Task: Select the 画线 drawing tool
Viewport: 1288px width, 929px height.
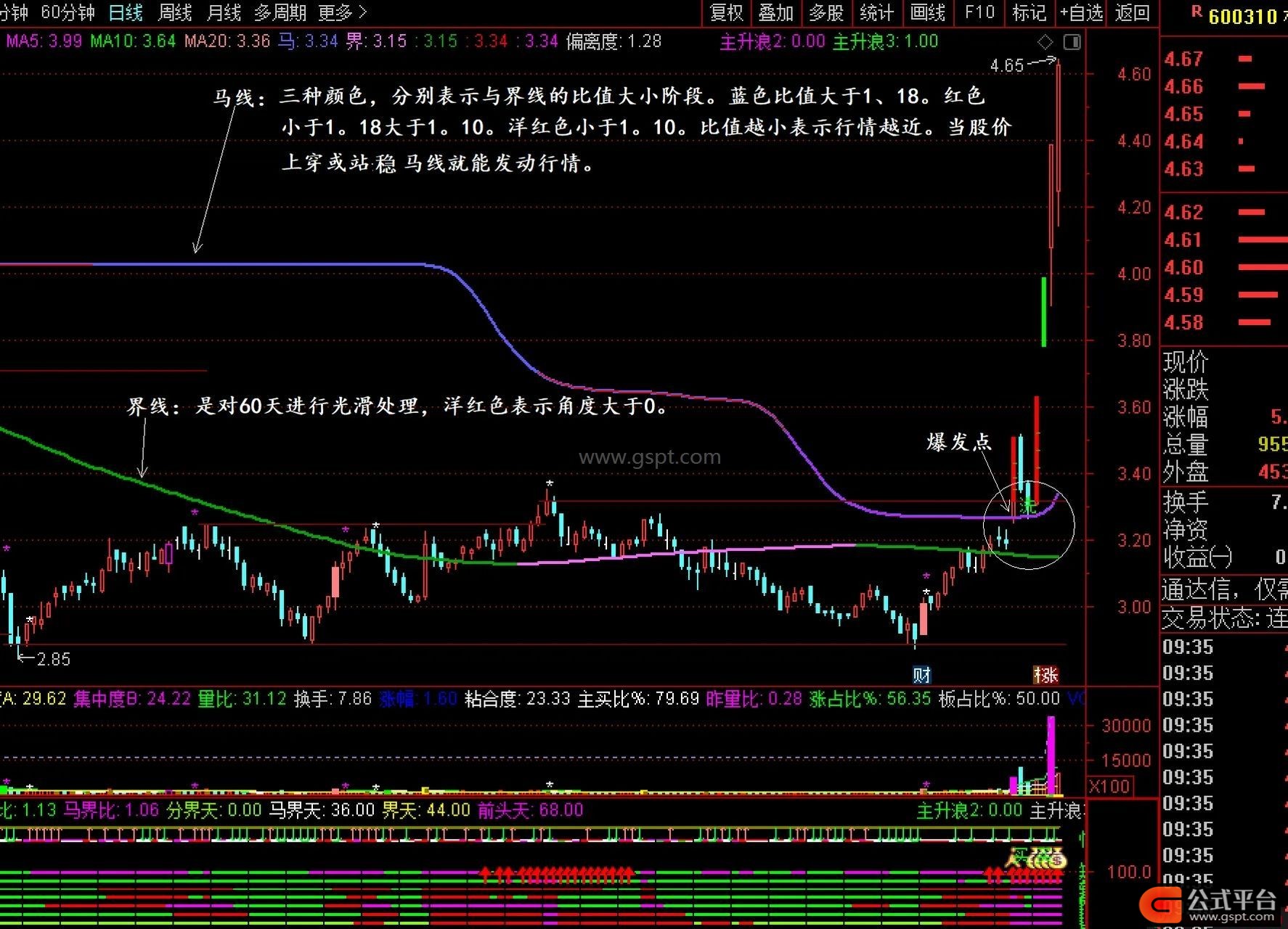Action: [927, 12]
